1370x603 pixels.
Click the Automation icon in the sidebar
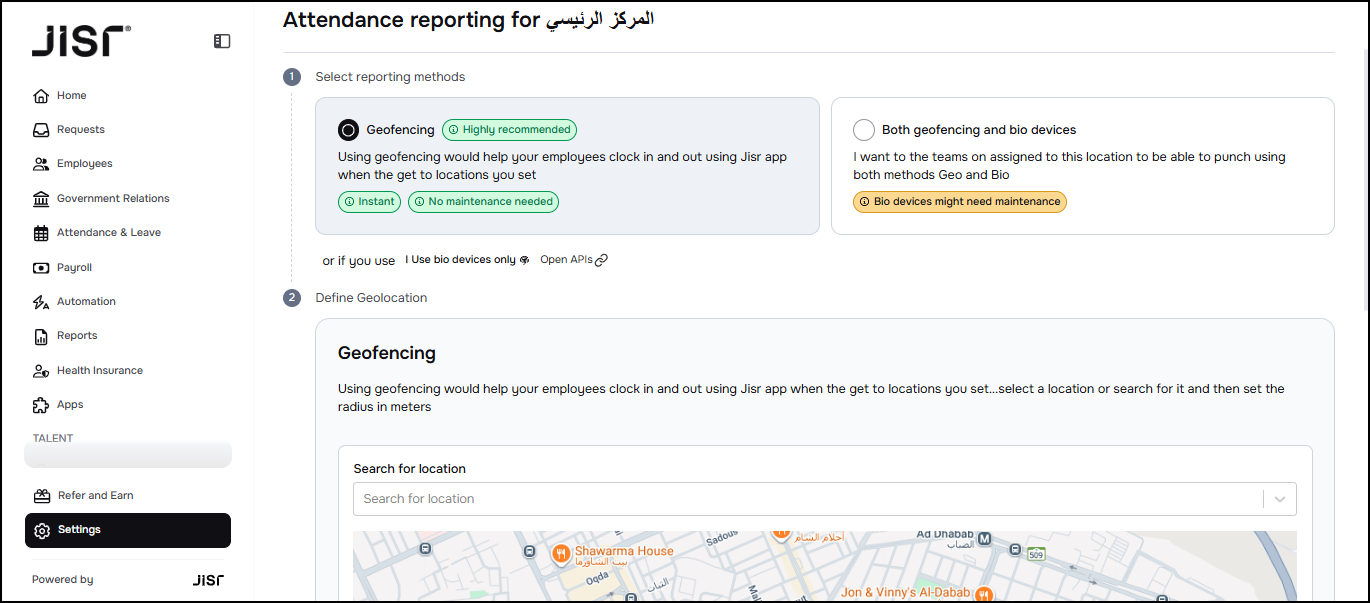click(x=41, y=302)
